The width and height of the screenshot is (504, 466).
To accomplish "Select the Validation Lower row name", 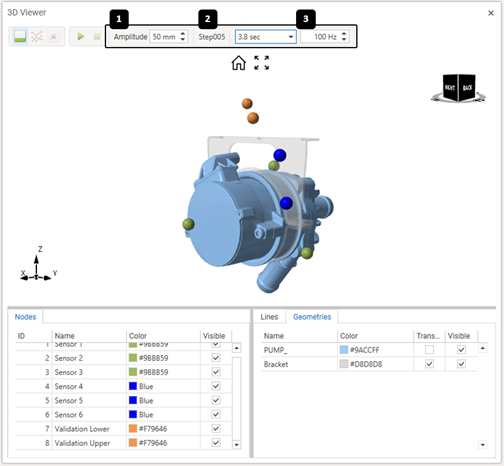I will 82,429.
